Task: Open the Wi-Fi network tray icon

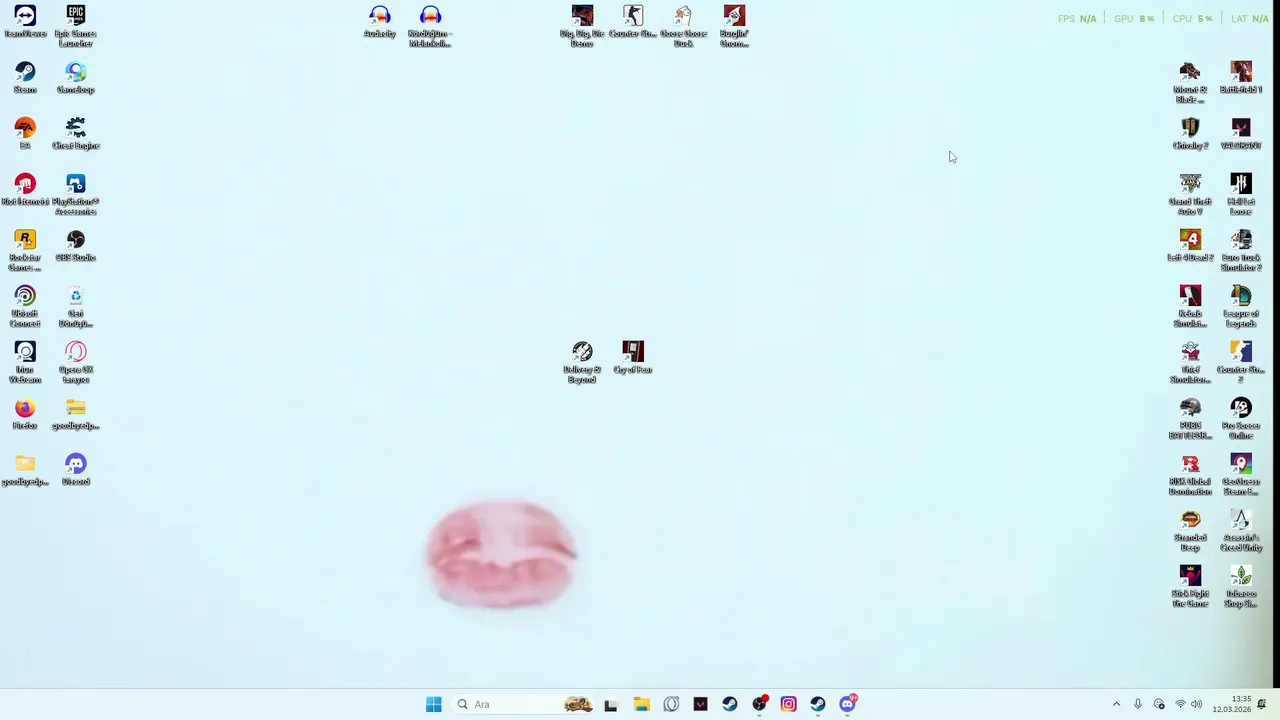Action: [x=1180, y=704]
